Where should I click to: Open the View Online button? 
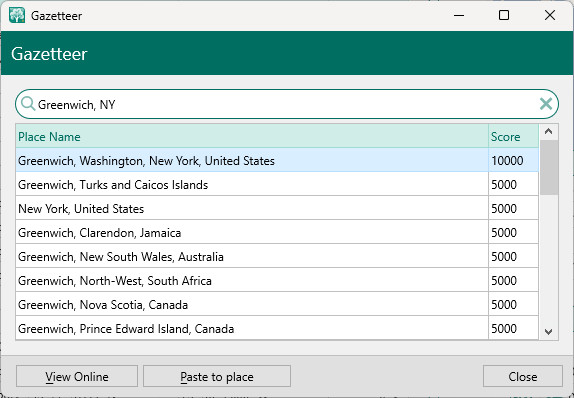tap(77, 376)
